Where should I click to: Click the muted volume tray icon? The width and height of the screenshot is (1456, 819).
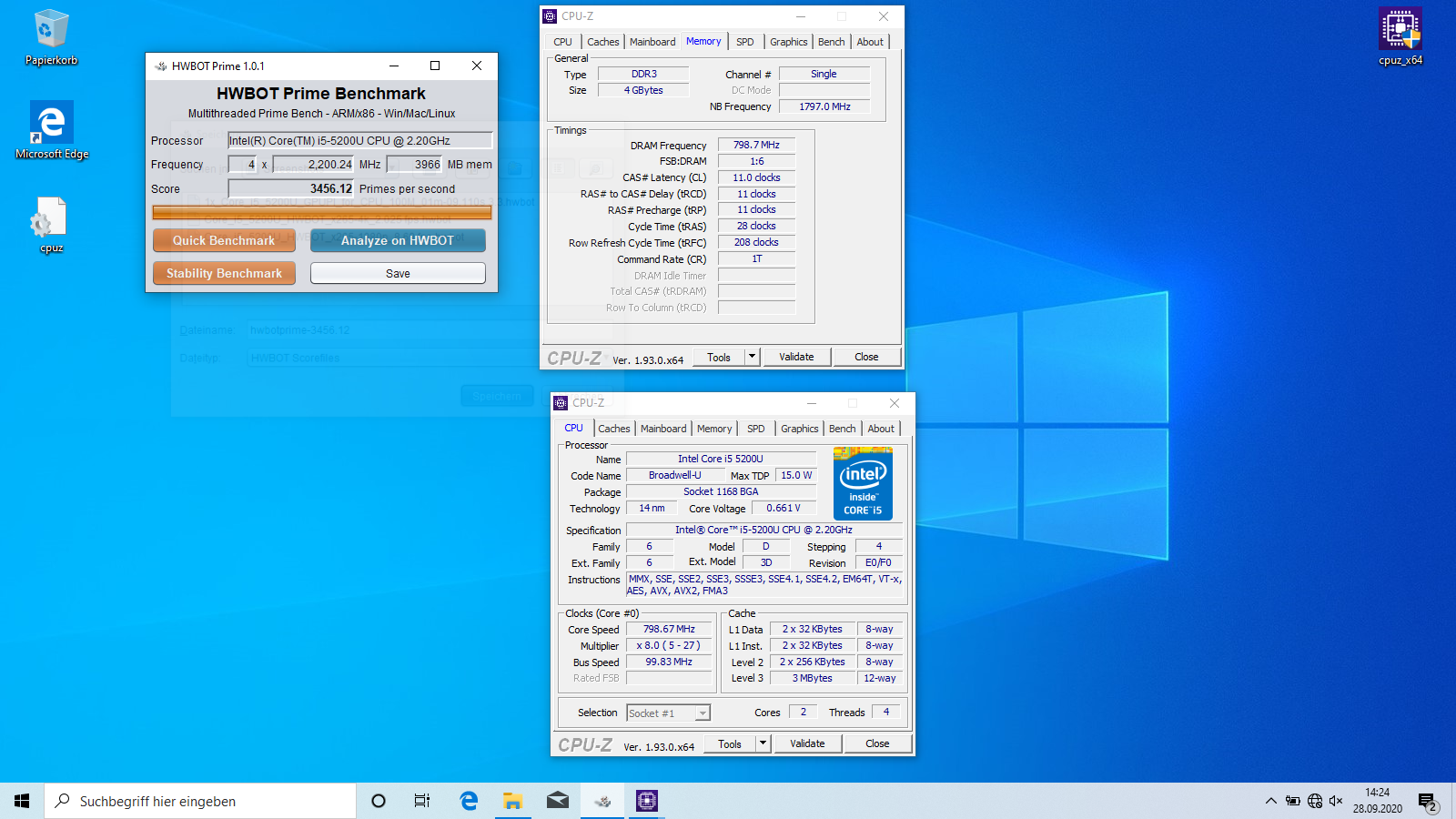tap(1336, 801)
